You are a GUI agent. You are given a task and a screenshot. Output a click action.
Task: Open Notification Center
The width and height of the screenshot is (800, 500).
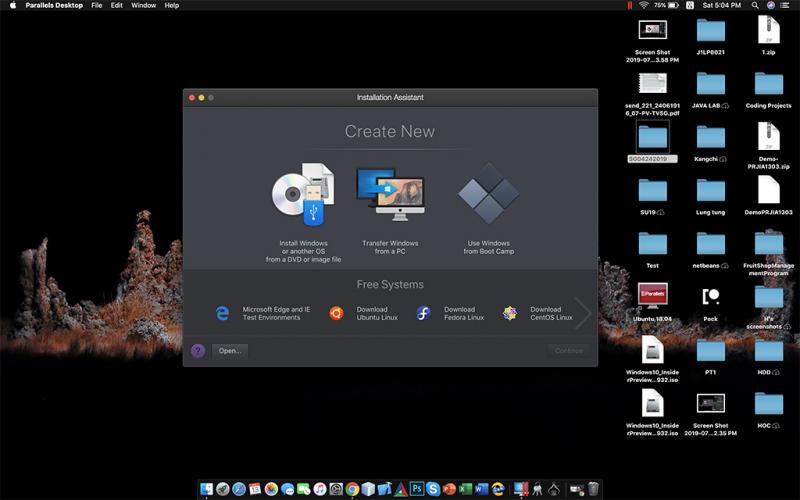pos(786,5)
